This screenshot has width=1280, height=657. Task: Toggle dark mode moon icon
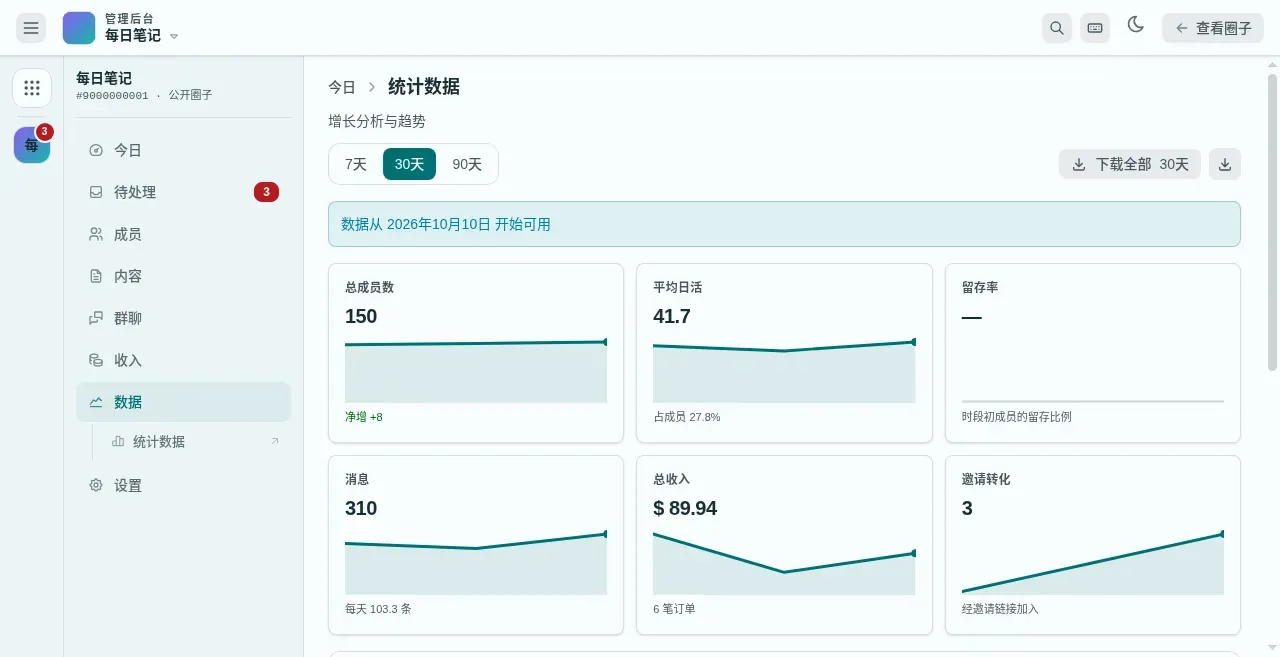[x=1136, y=25]
